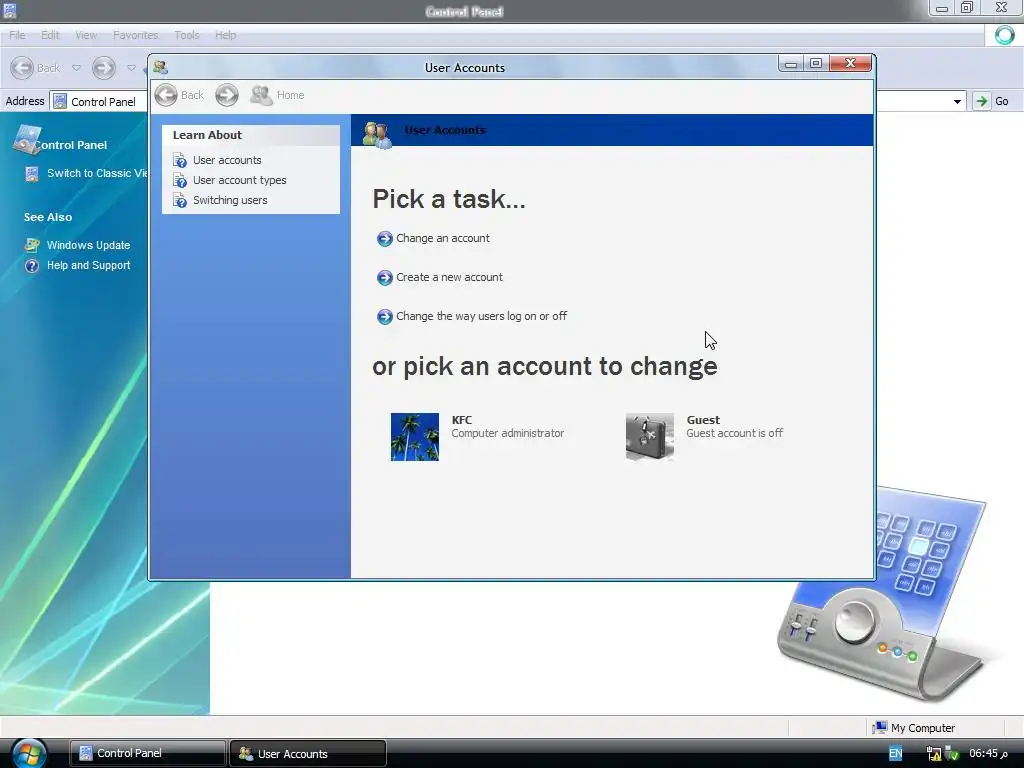Click the User Accounts header people icon
The height and width of the screenshot is (768, 1024).
pos(377,135)
